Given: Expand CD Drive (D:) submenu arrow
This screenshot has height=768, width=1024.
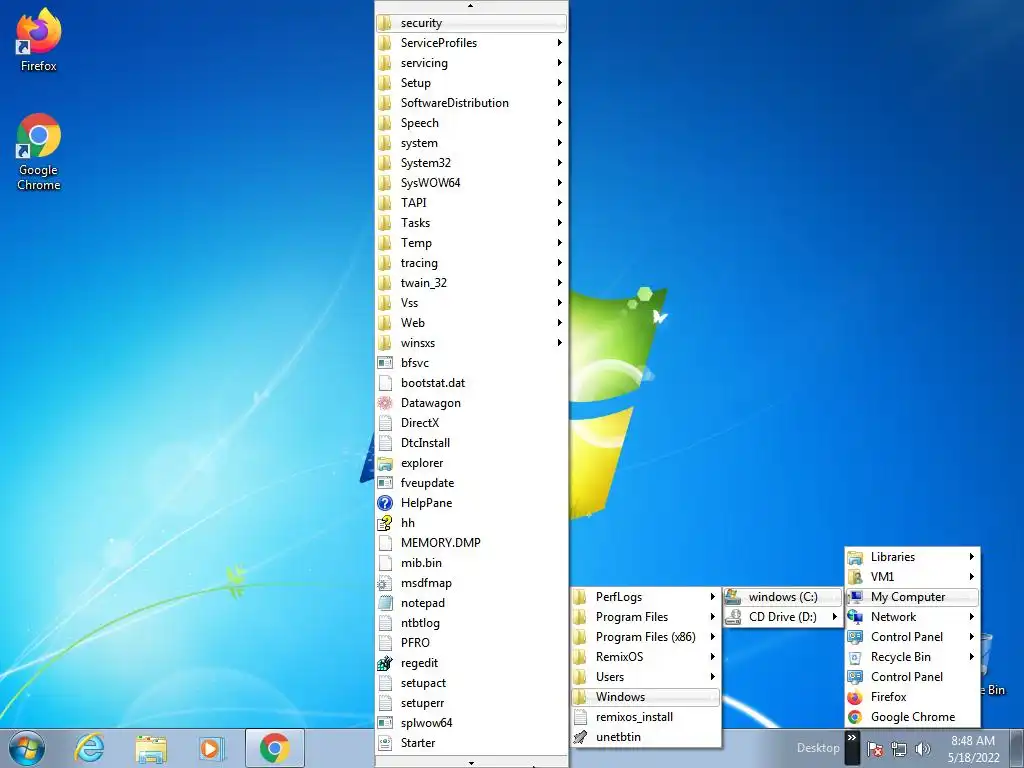Looking at the screenshot, I should (x=835, y=617).
